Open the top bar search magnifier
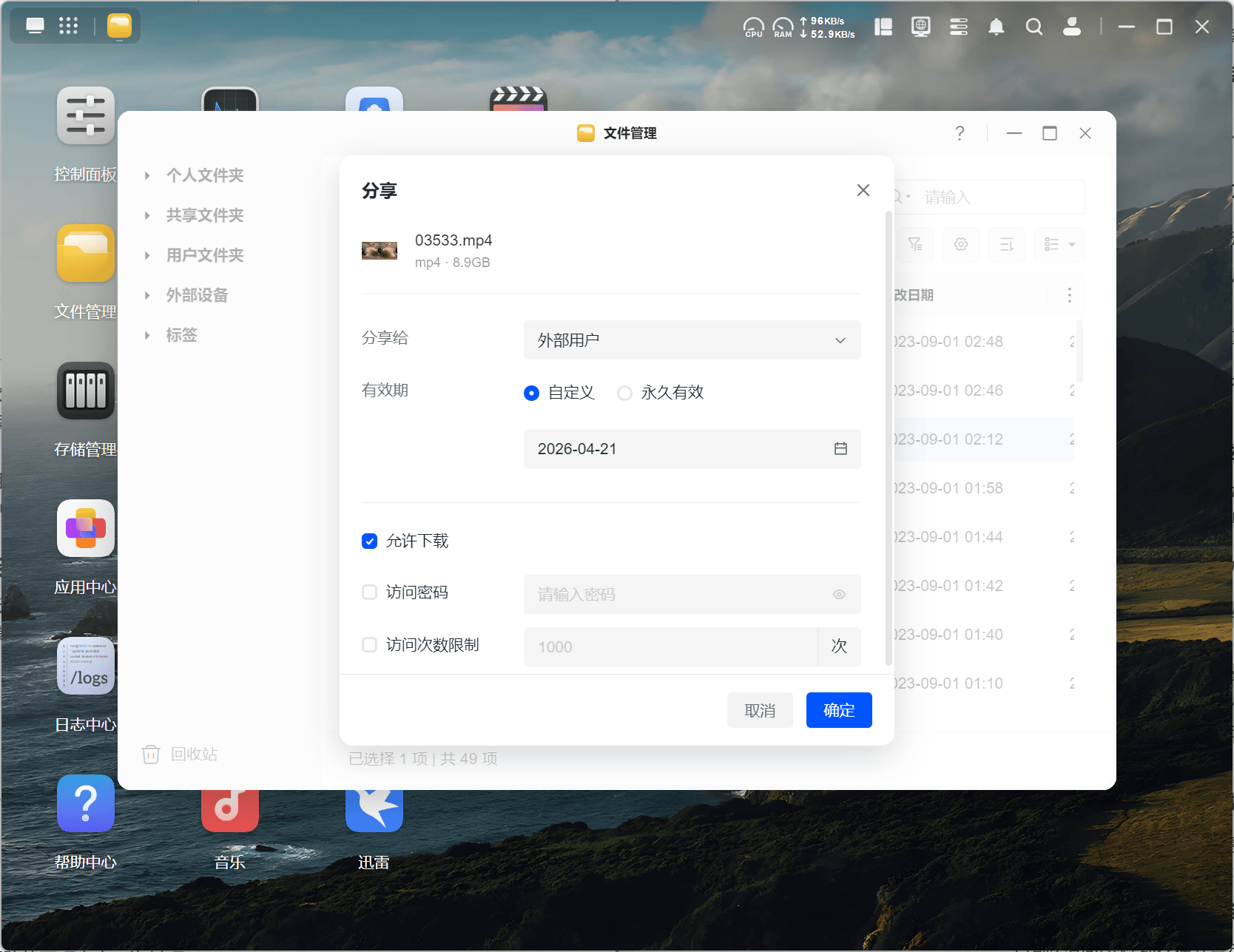 [x=1034, y=27]
